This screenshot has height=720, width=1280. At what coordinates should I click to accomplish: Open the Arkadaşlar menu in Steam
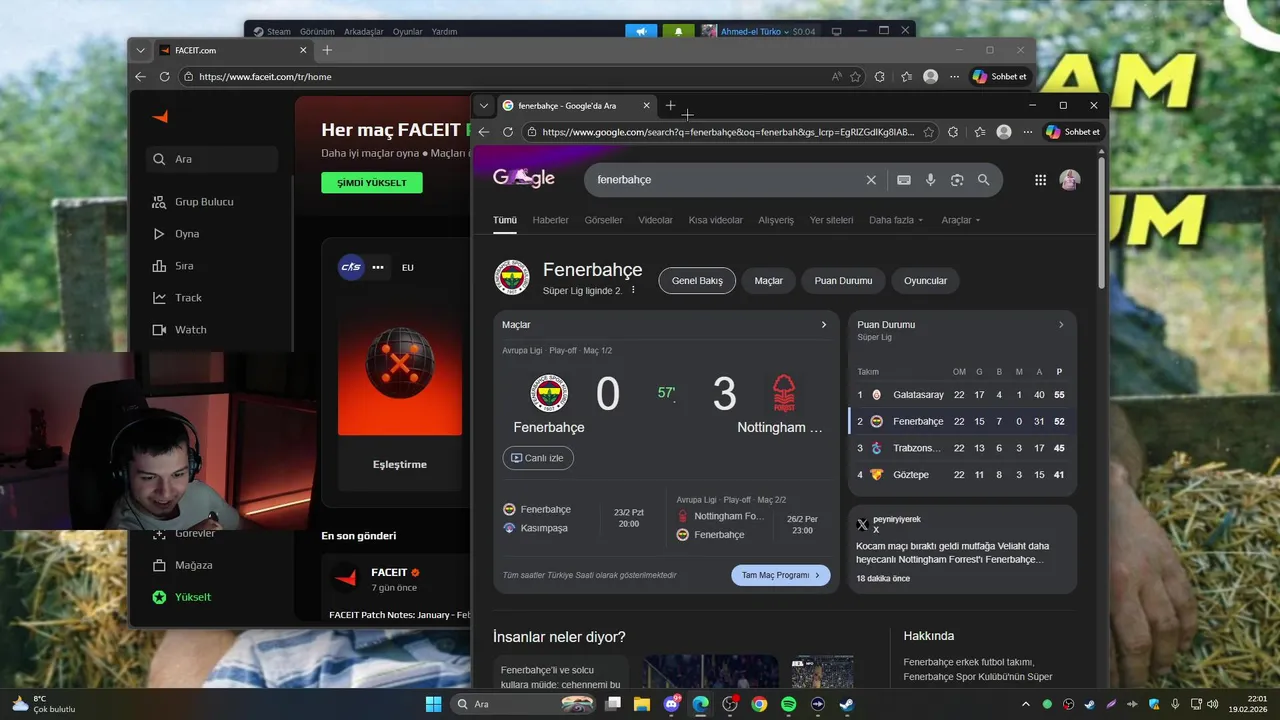364,31
